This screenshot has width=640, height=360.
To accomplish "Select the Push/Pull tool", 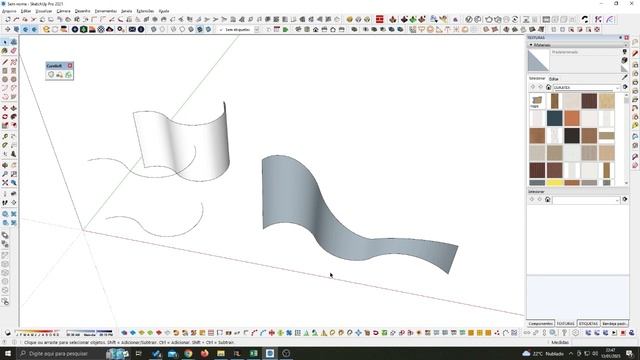I will 13,108.
